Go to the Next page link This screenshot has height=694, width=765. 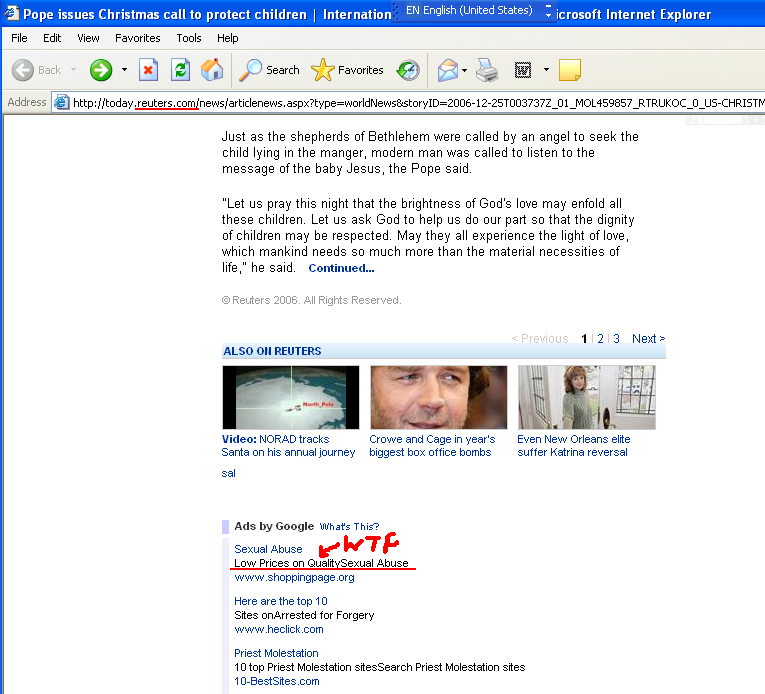point(648,339)
